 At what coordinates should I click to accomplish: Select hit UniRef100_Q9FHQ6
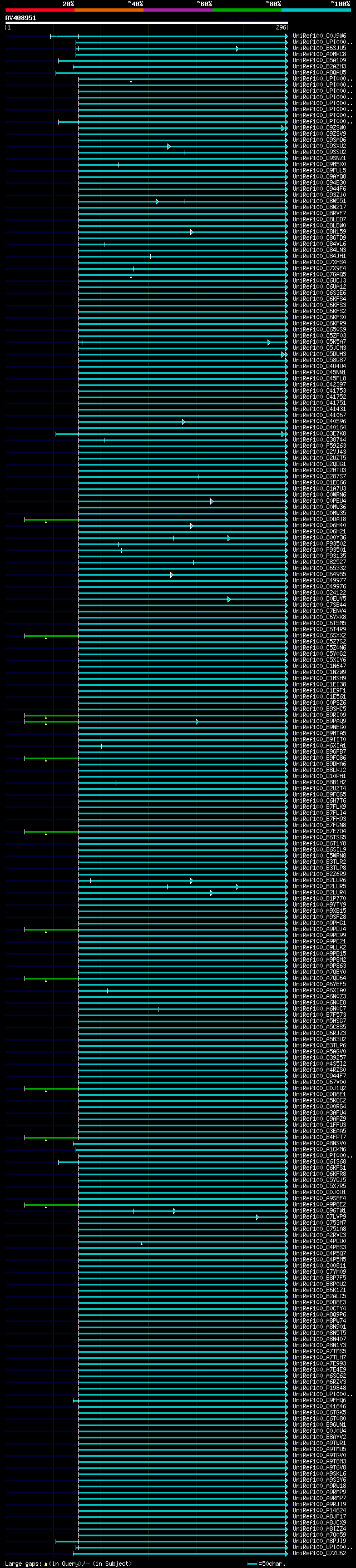319,1400
